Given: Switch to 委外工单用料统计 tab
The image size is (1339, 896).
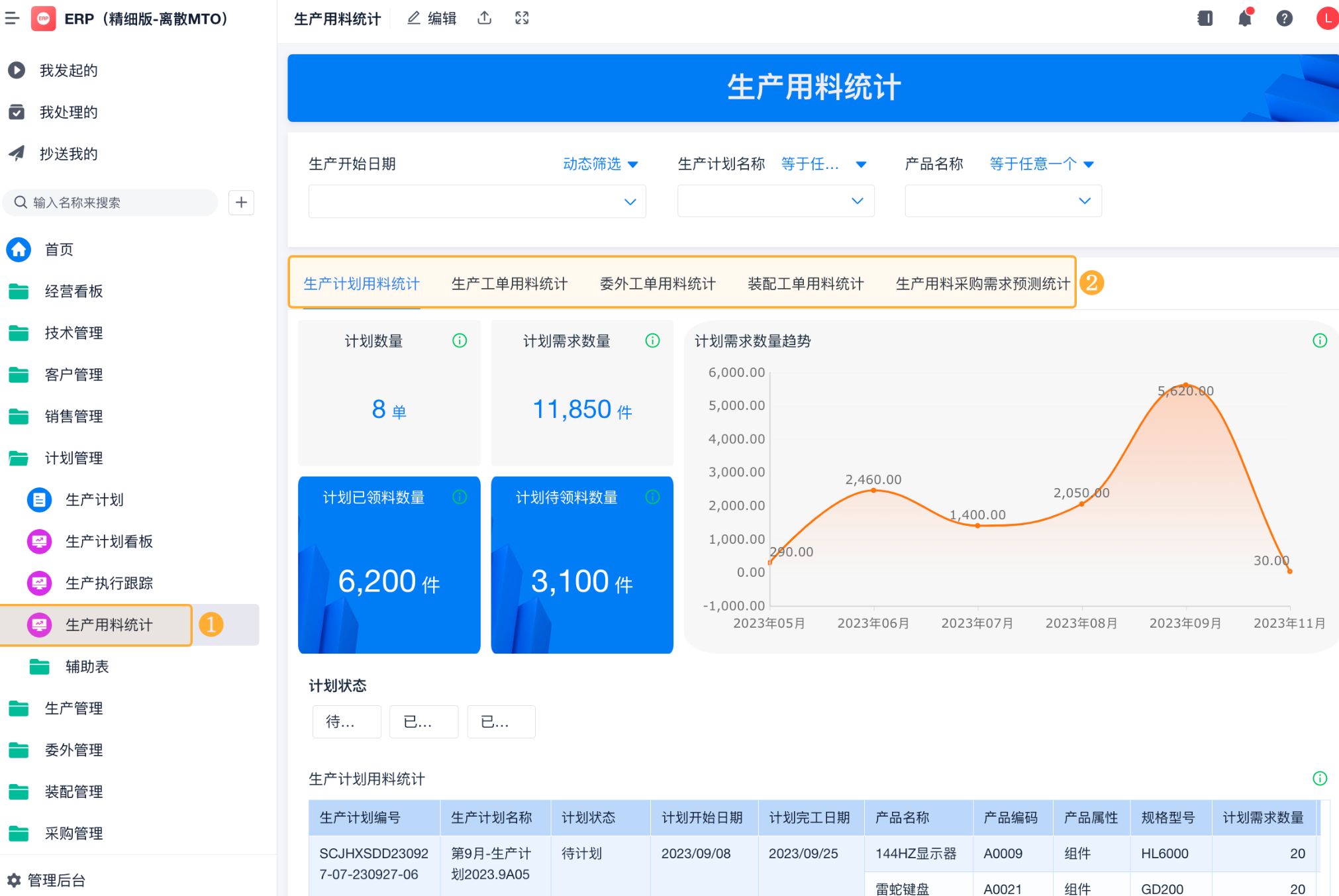Looking at the screenshot, I should [657, 283].
